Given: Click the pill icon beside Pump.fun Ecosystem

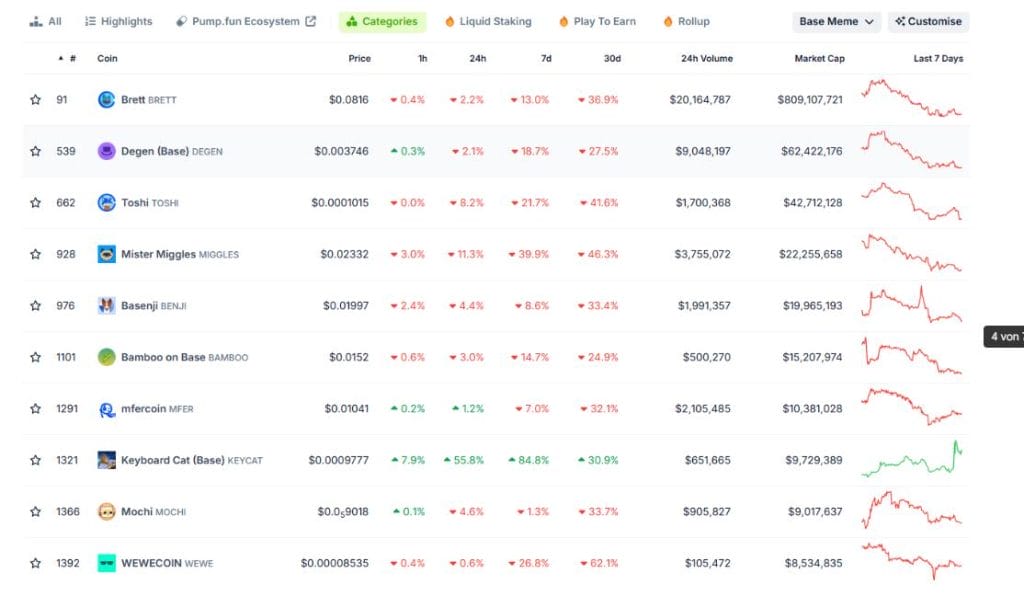Looking at the screenshot, I should click(182, 22).
